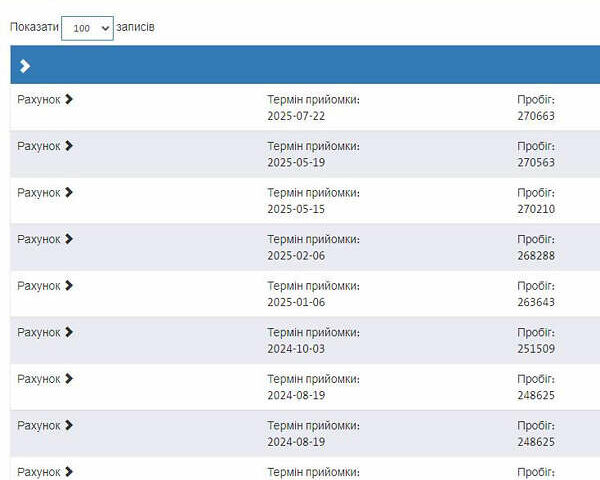Expand Рахунок arrow for 2025-07-22 row
Viewport: 600px width, 480px height.
69,99
